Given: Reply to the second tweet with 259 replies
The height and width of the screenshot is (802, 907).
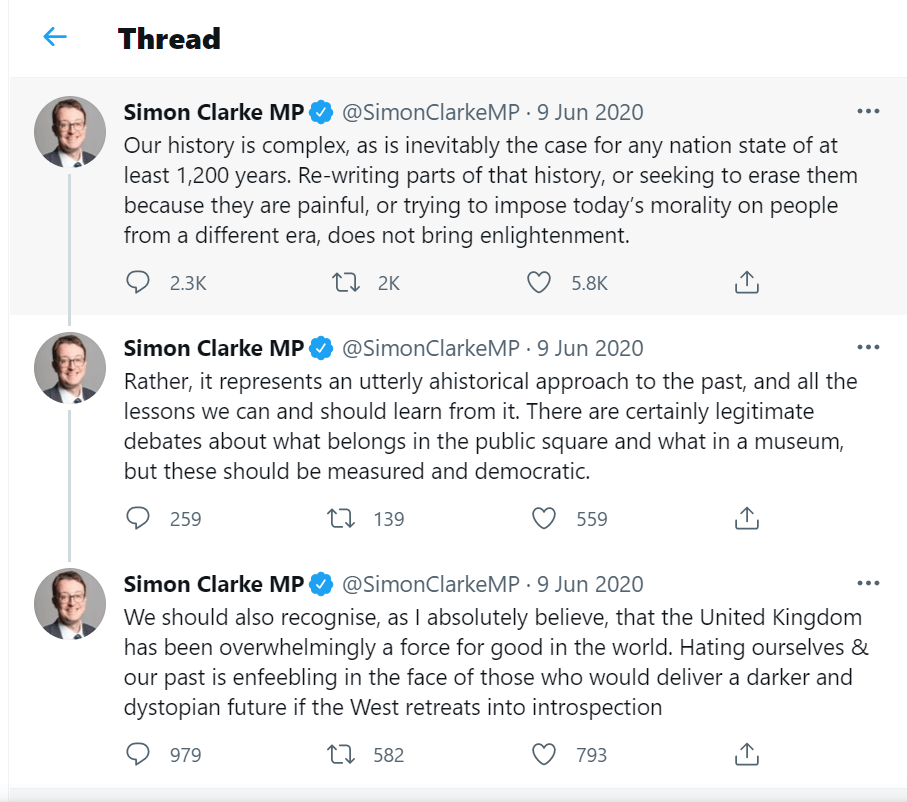Looking at the screenshot, I should coord(138,519).
